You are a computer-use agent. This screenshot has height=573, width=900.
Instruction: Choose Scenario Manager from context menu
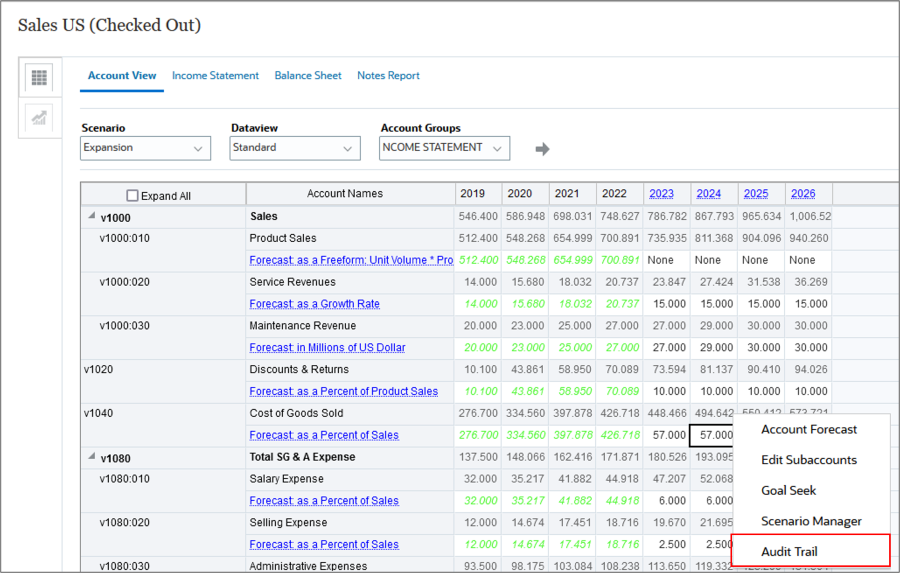click(x=811, y=521)
